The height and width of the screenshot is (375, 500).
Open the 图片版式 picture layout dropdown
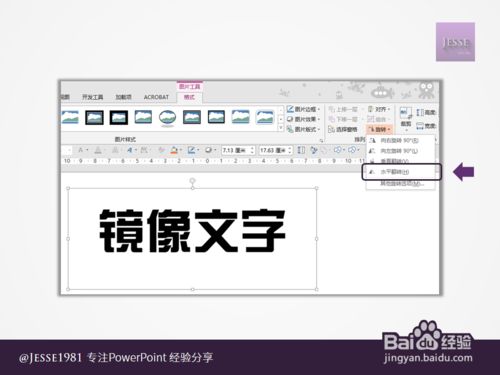click(x=304, y=129)
